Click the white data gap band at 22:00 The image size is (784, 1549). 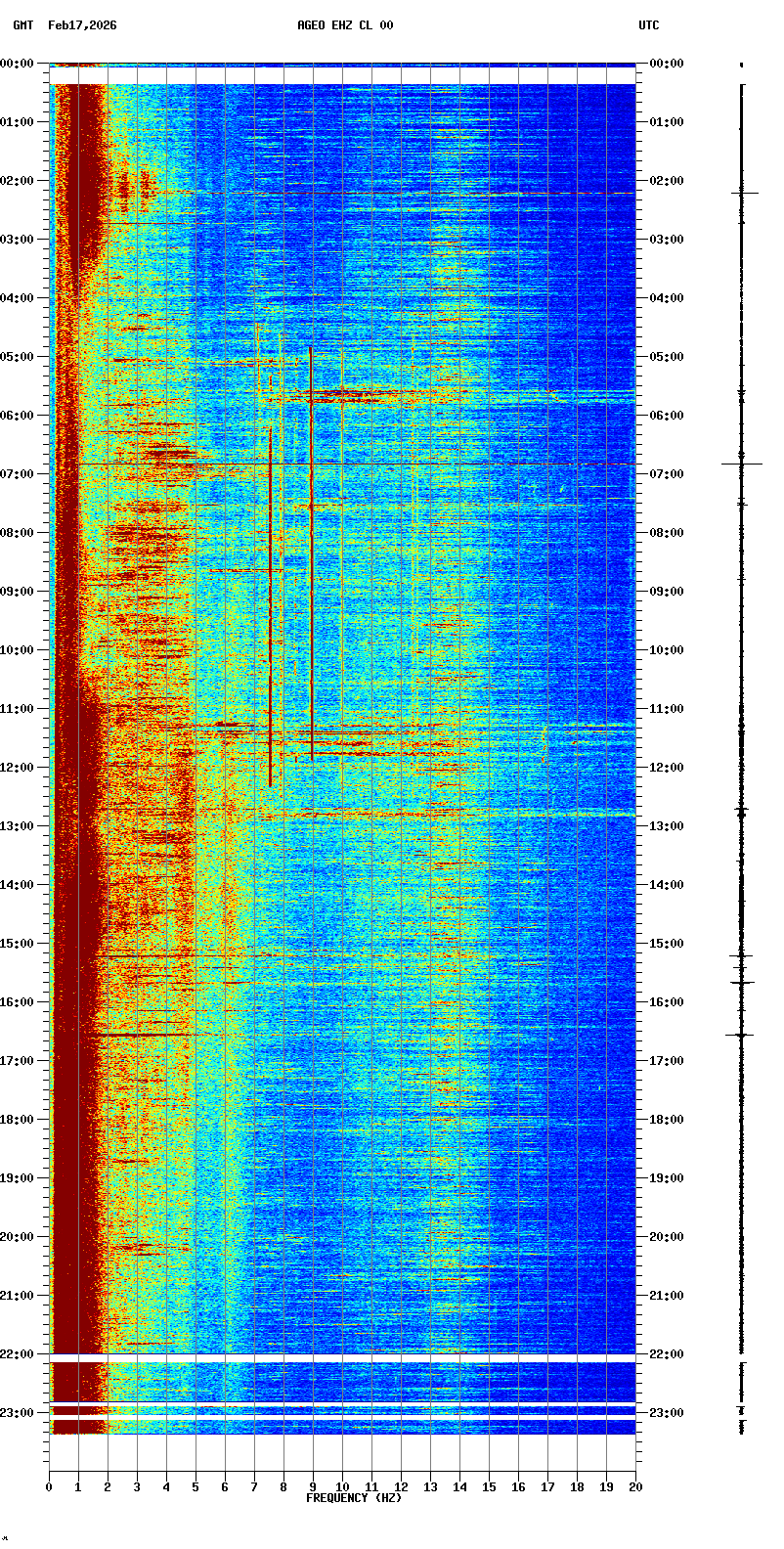coord(342,1358)
